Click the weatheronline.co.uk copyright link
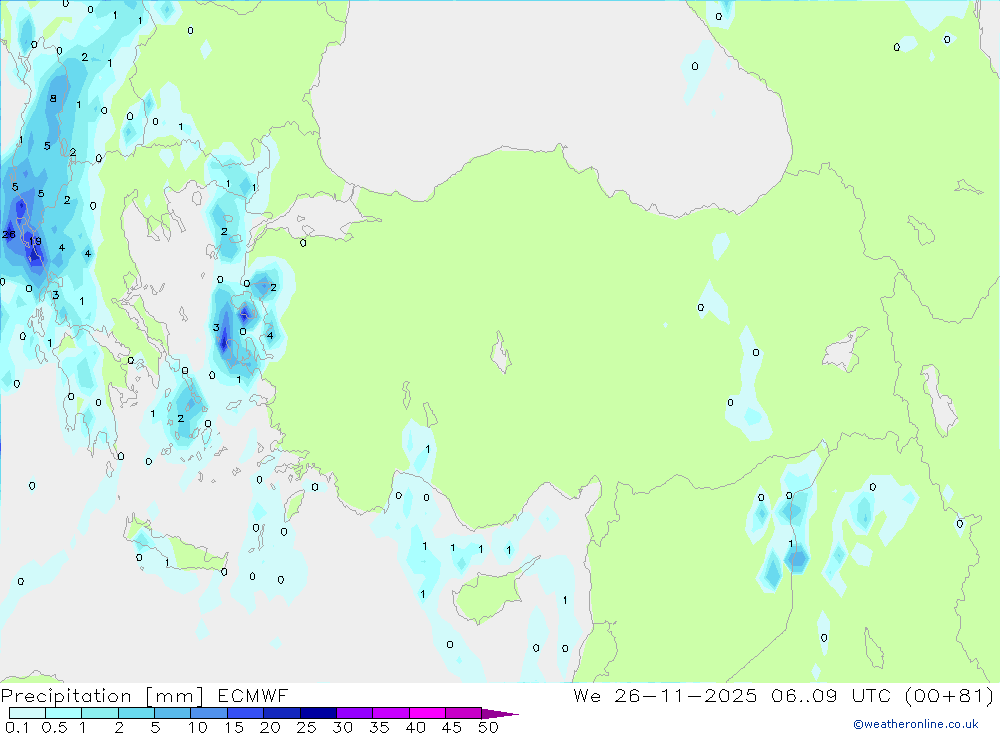Screen dimensions: 1000x733 click(x=915, y=724)
